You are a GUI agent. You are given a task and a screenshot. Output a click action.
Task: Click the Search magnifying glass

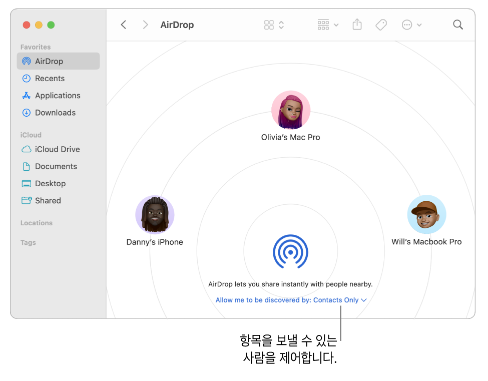pyautogui.click(x=458, y=25)
